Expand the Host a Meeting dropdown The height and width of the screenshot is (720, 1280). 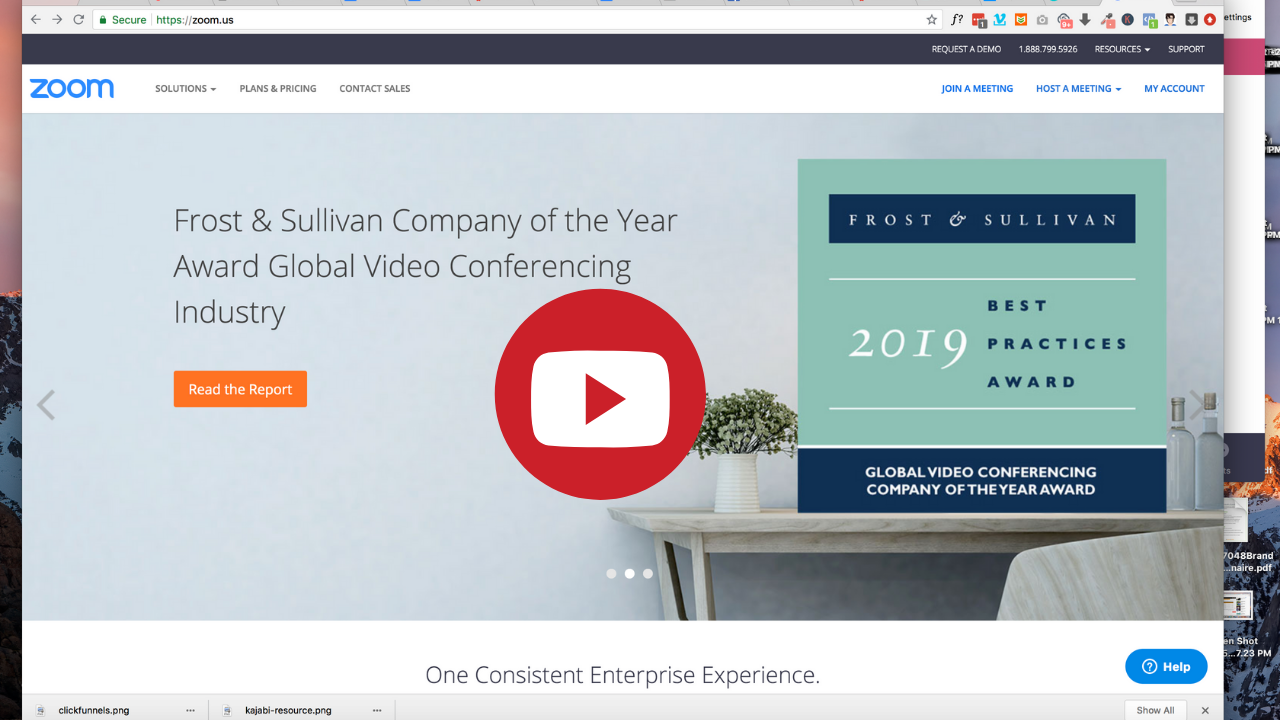[x=1078, y=89]
